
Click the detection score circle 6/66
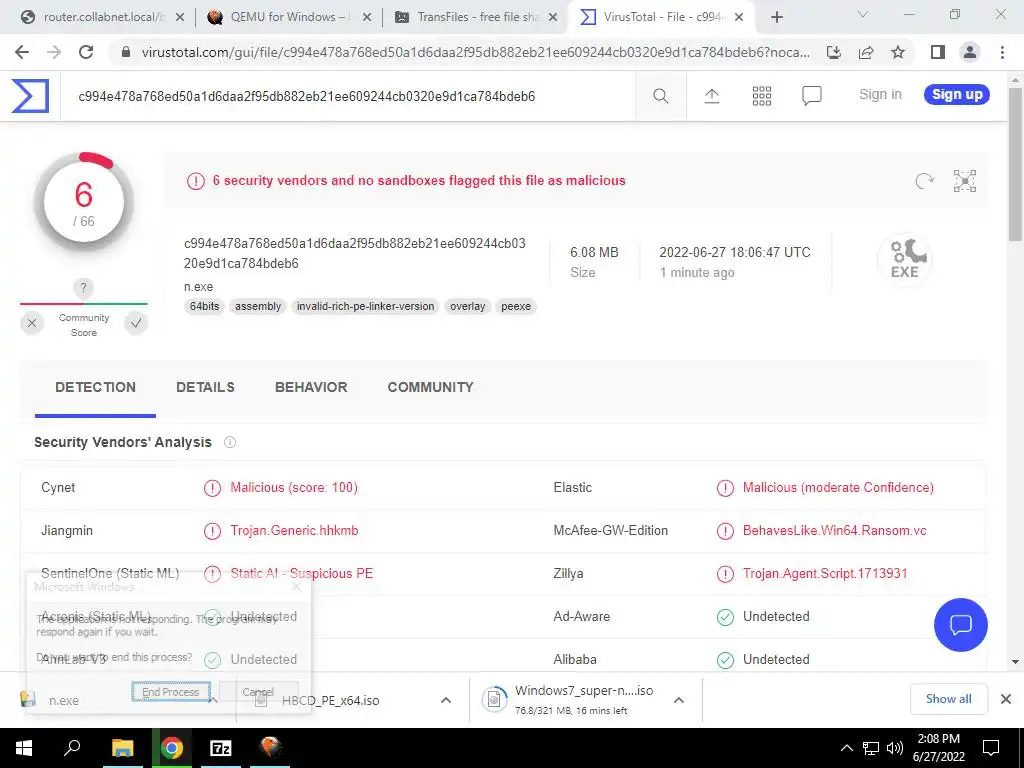[x=84, y=202]
